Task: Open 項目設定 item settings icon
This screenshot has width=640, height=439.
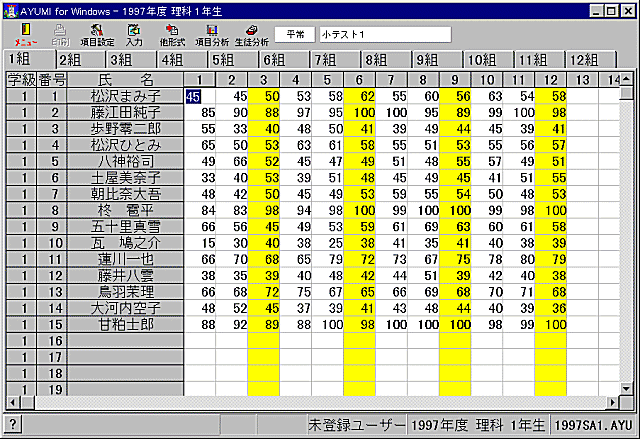Action: (x=97, y=35)
